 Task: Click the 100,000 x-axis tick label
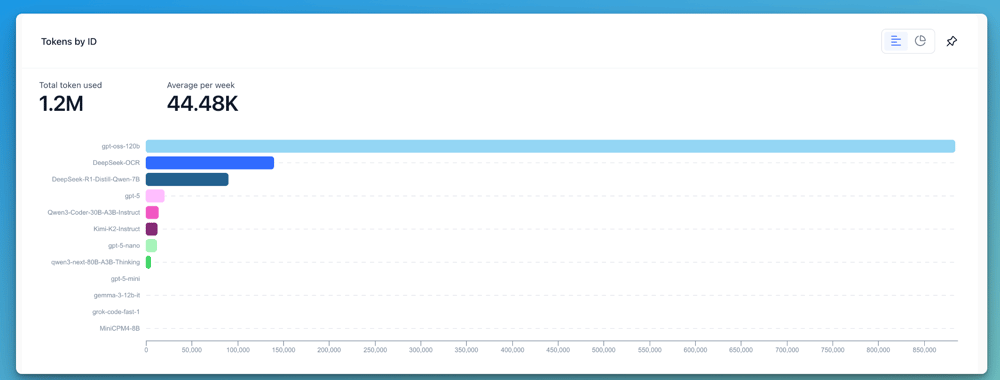point(238,350)
